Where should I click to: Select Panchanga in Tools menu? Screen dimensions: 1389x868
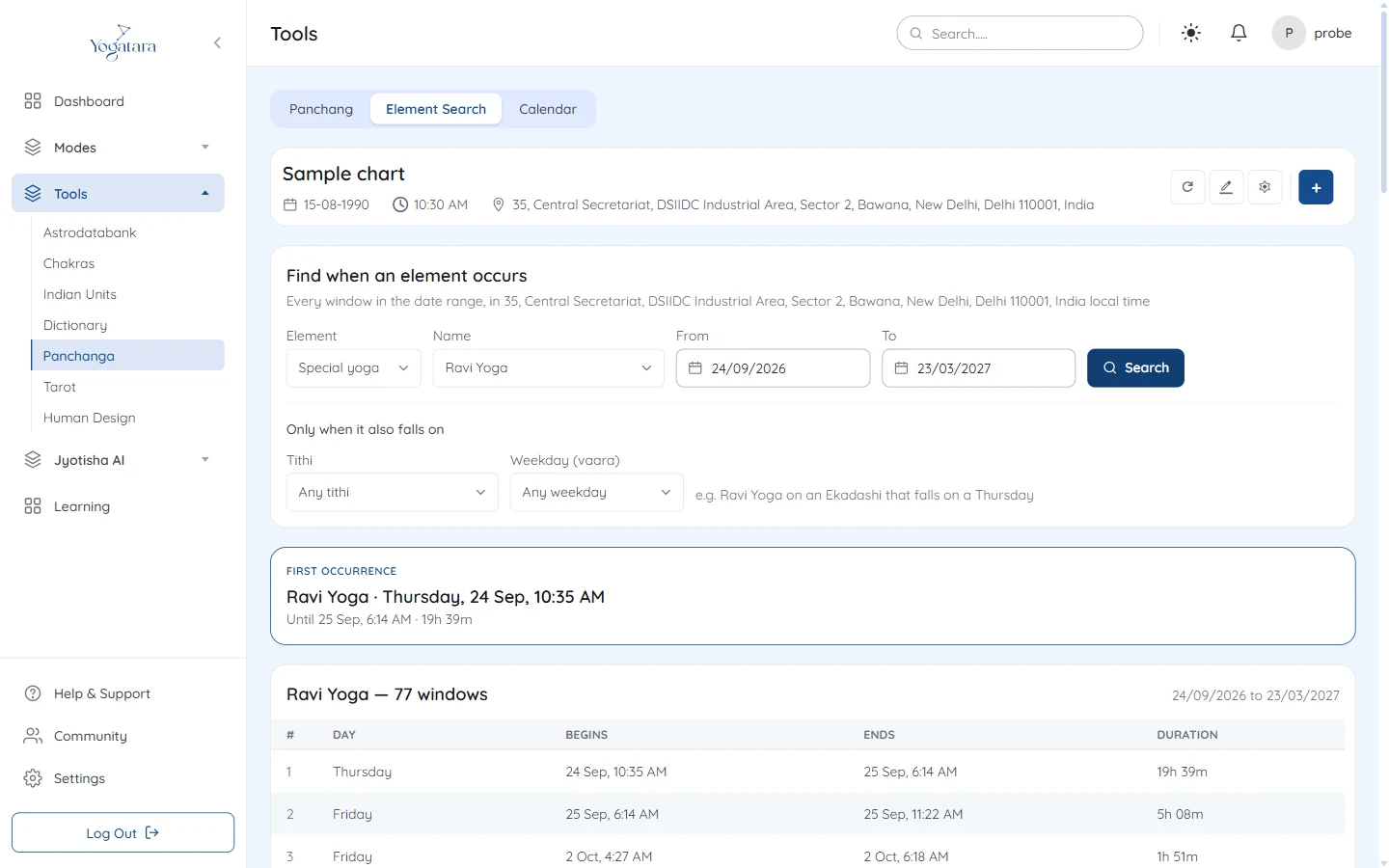(x=128, y=356)
